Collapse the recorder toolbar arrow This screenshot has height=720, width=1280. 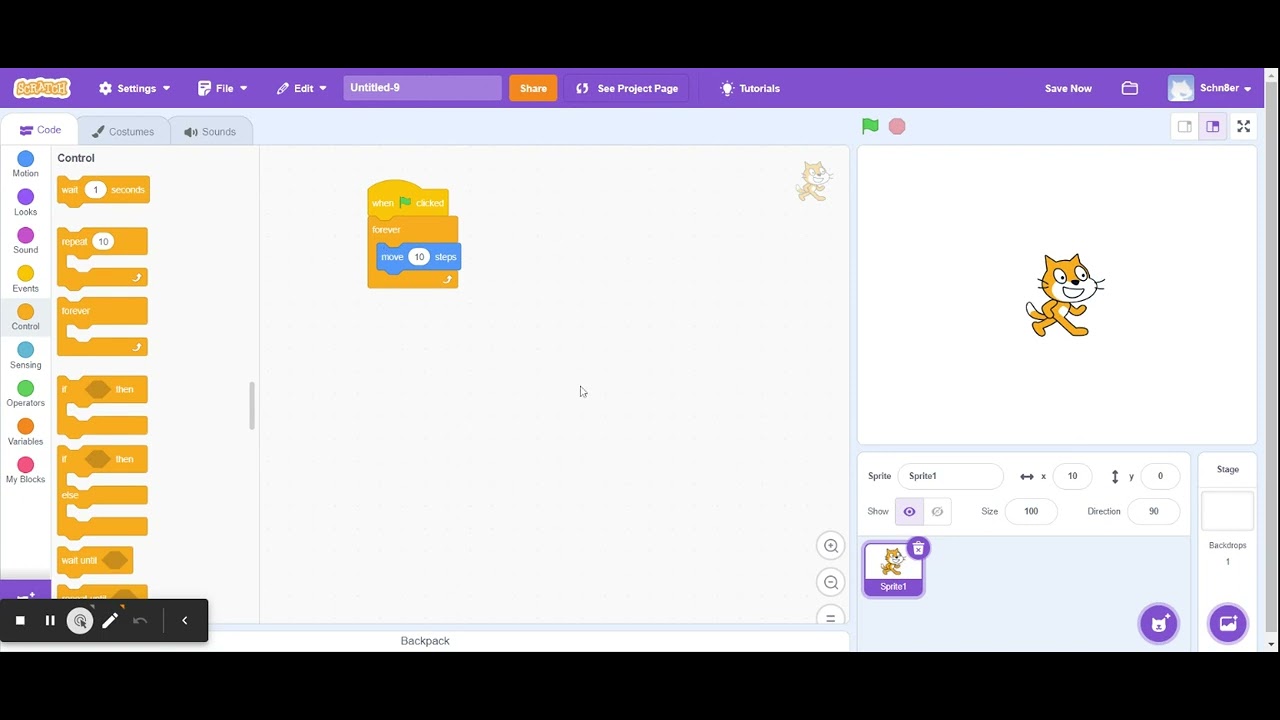pos(184,620)
